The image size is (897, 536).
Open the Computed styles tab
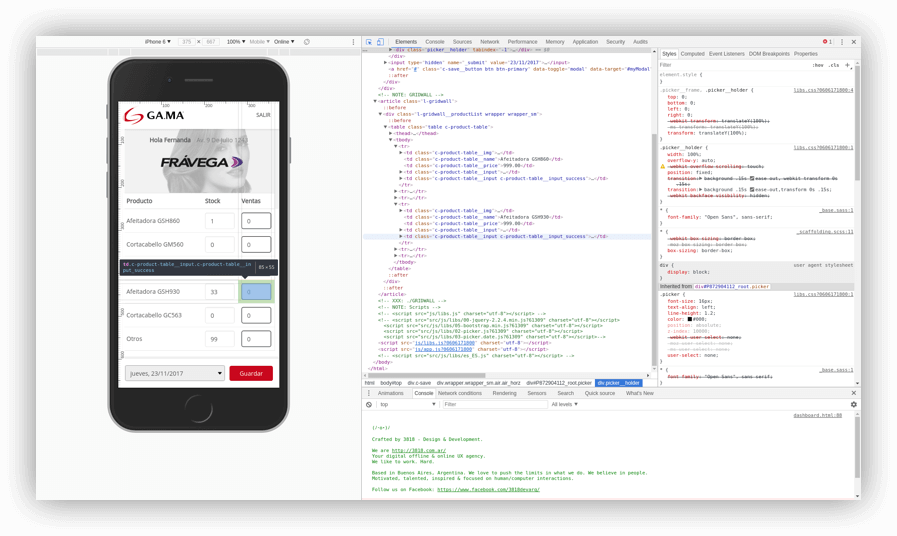pyautogui.click(x=692, y=54)
